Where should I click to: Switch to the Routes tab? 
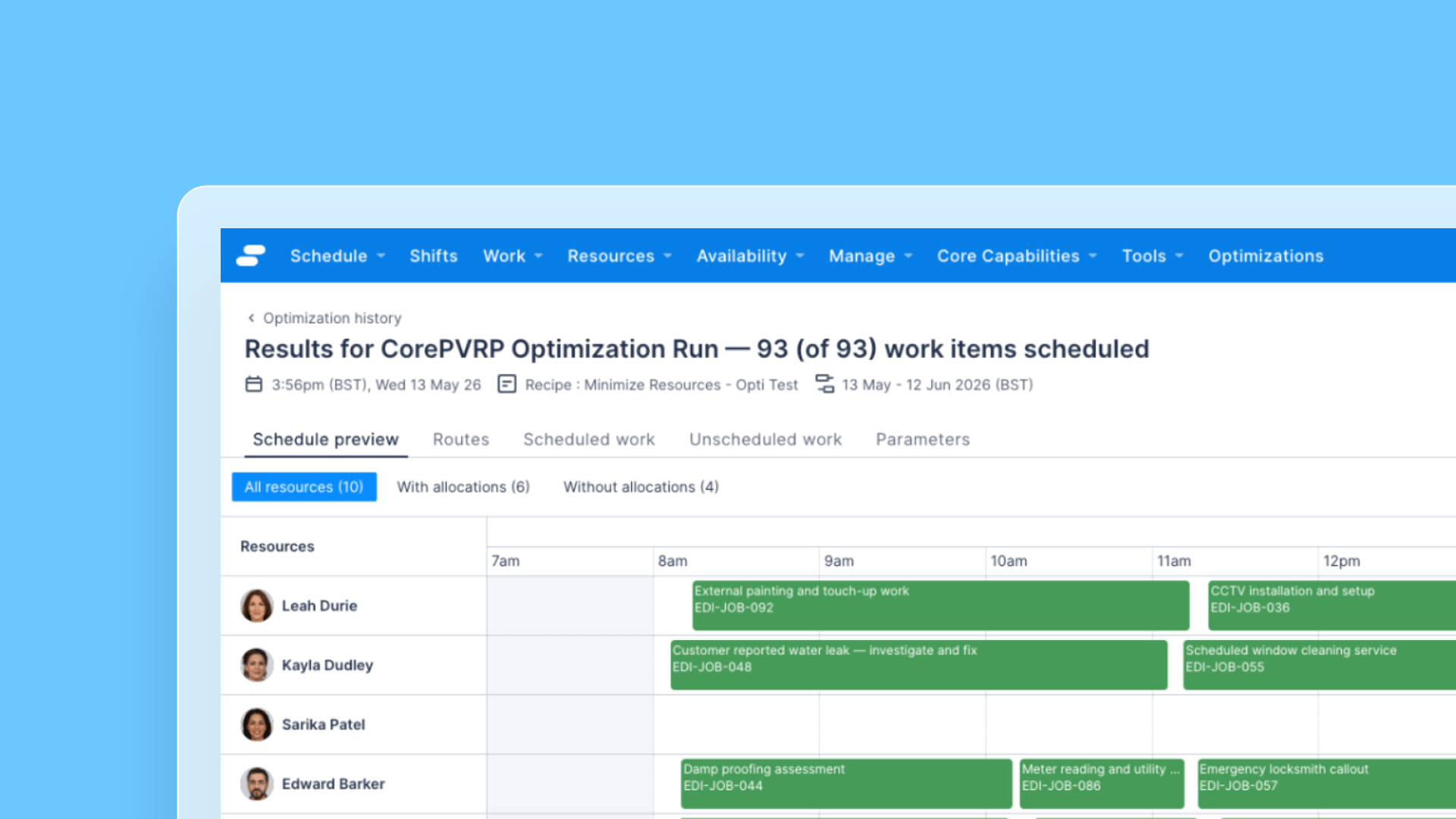pyautogui.click(x=461, y=440)
